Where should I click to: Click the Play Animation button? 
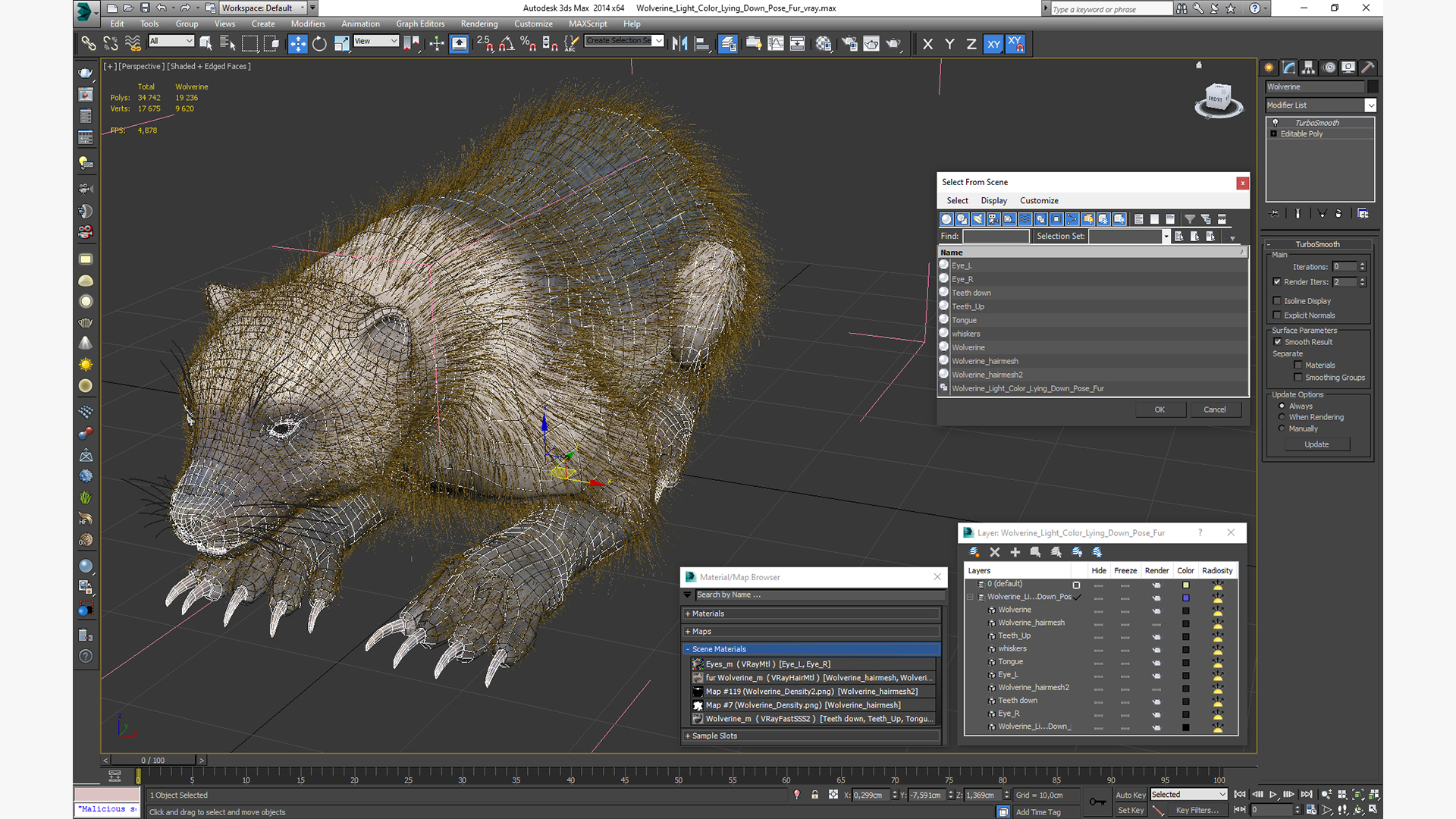pyautogui.click(x=1273, y=795)
